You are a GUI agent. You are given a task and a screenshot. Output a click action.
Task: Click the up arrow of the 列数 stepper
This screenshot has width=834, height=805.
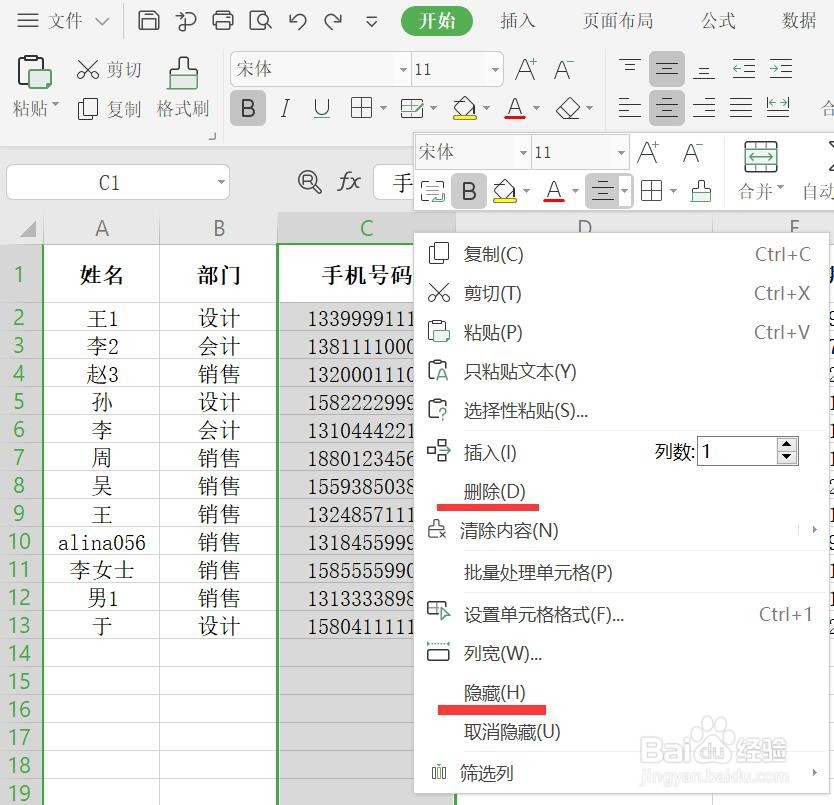(x=788, y=444)
